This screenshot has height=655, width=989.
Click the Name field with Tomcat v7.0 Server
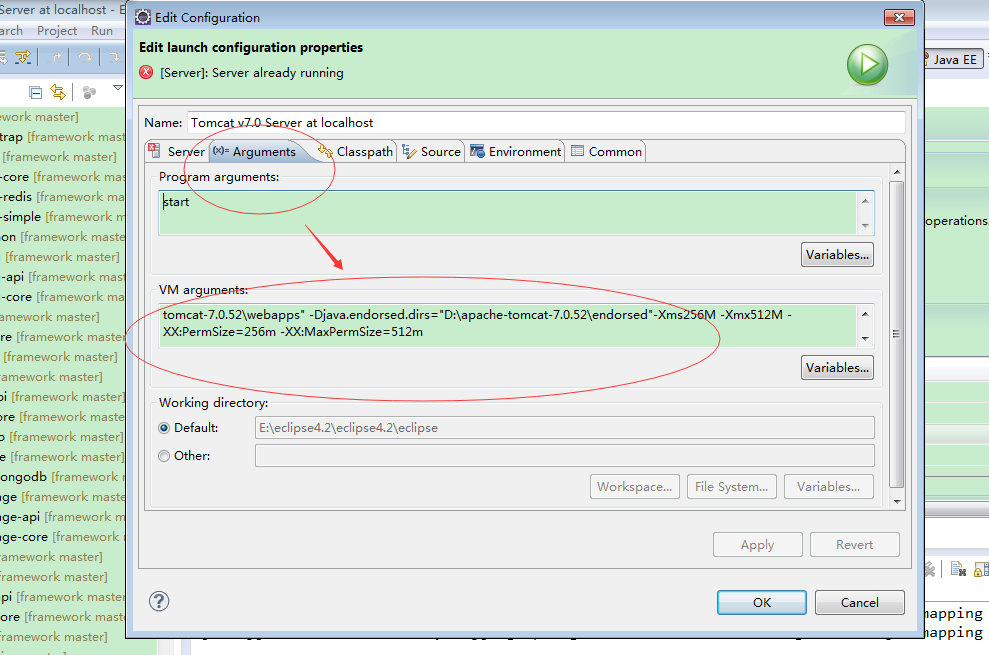point(547,122)
